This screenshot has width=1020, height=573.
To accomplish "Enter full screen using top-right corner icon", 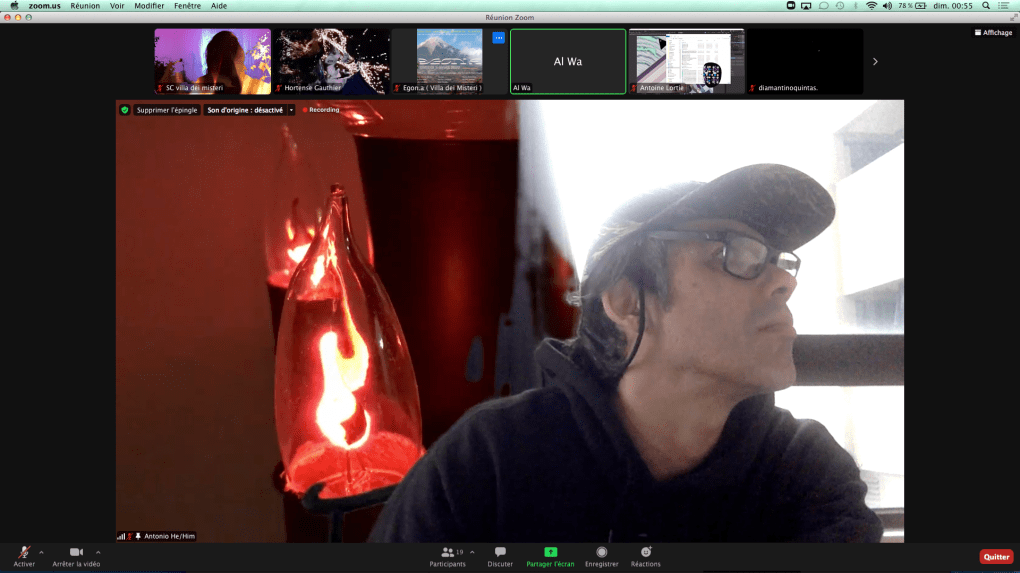I will pyautogui.click(x=1012, y=17).
